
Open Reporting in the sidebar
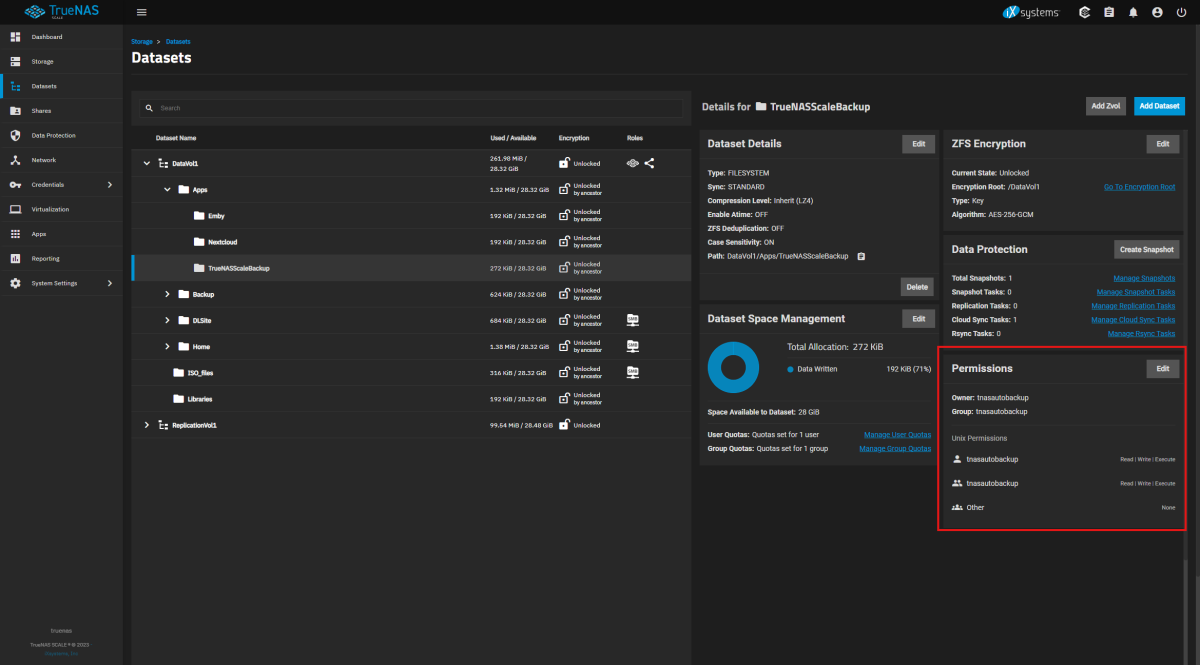[61, 258]
